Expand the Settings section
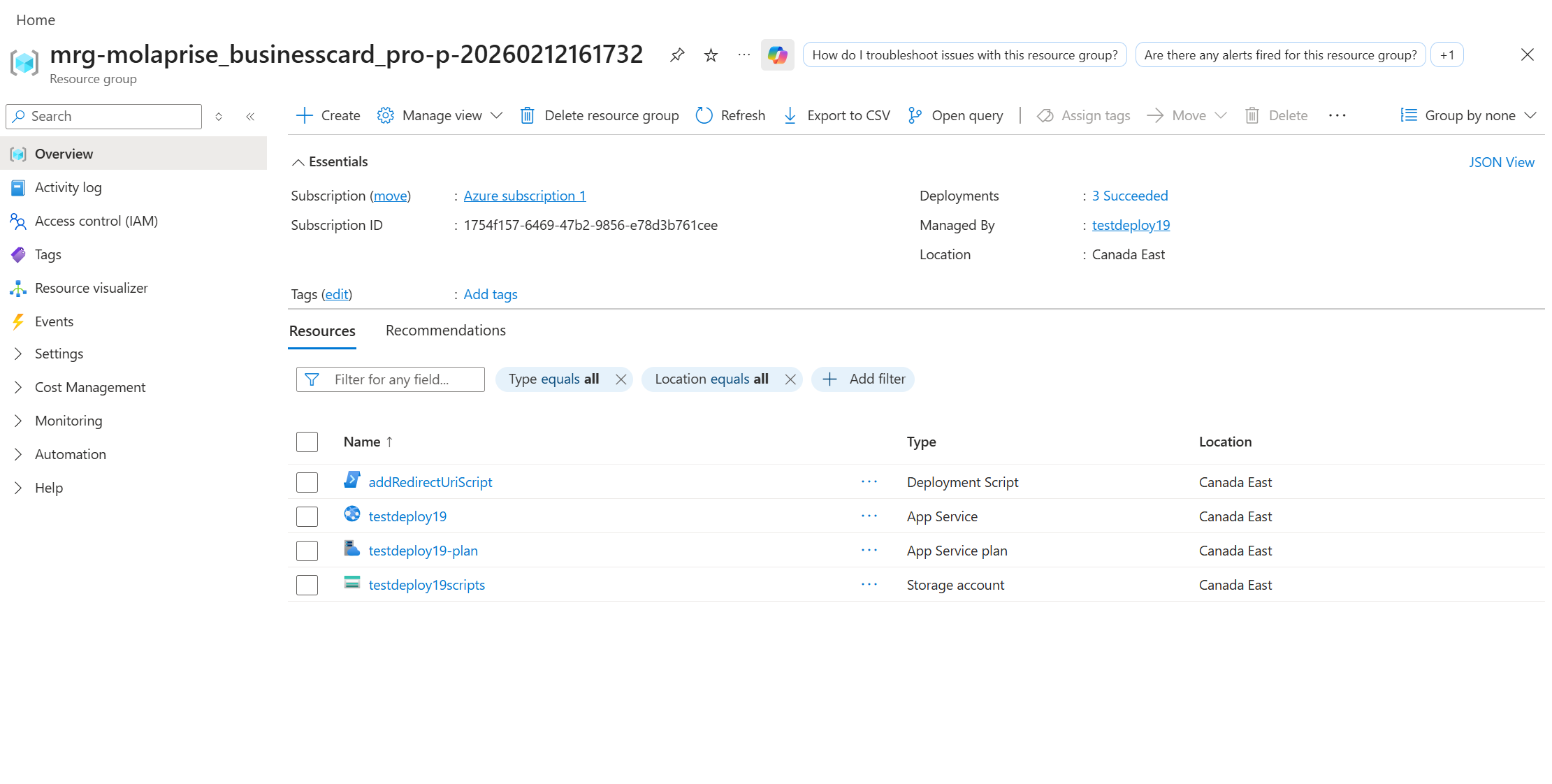Viewport: 1552px width, 784px height. (59, 354)
